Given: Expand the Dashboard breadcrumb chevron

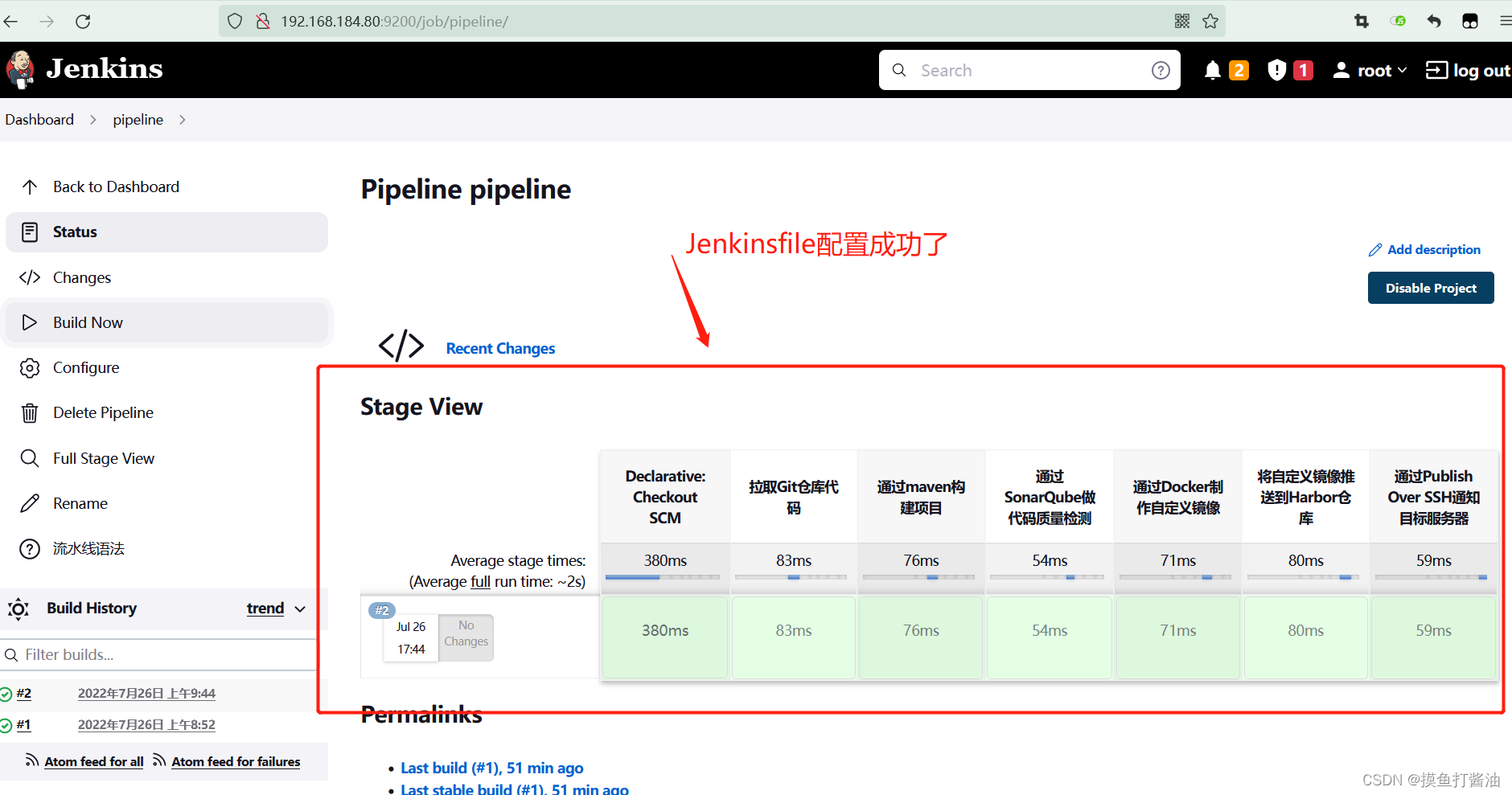Looking at the screenshot, I should tap(93, 120).
